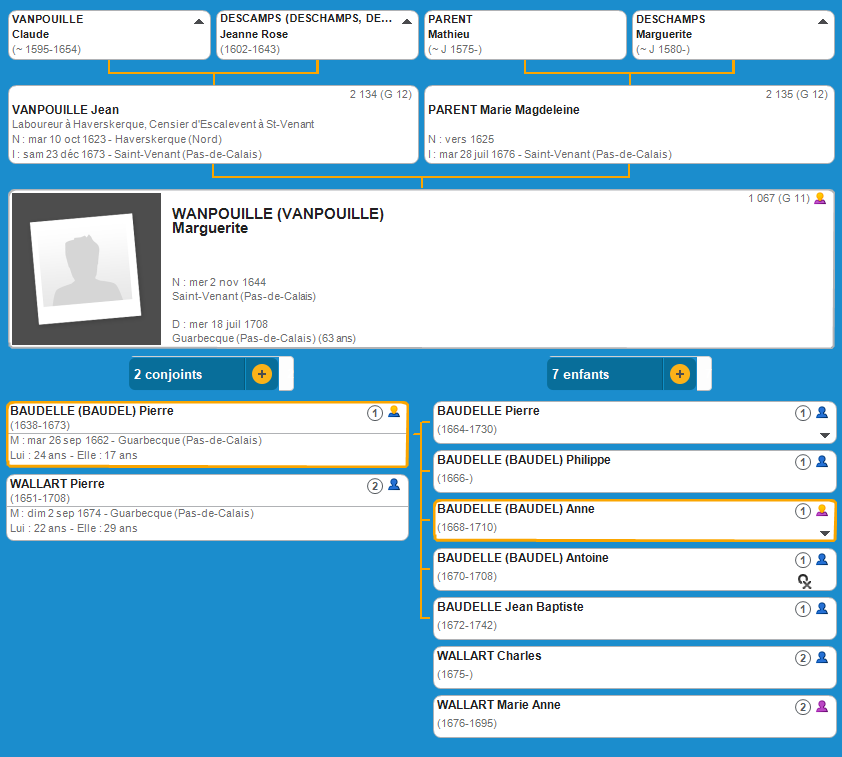
Task: Expand ancestors of DESCHAMPS Marguerite
Action: click(822, 21)
